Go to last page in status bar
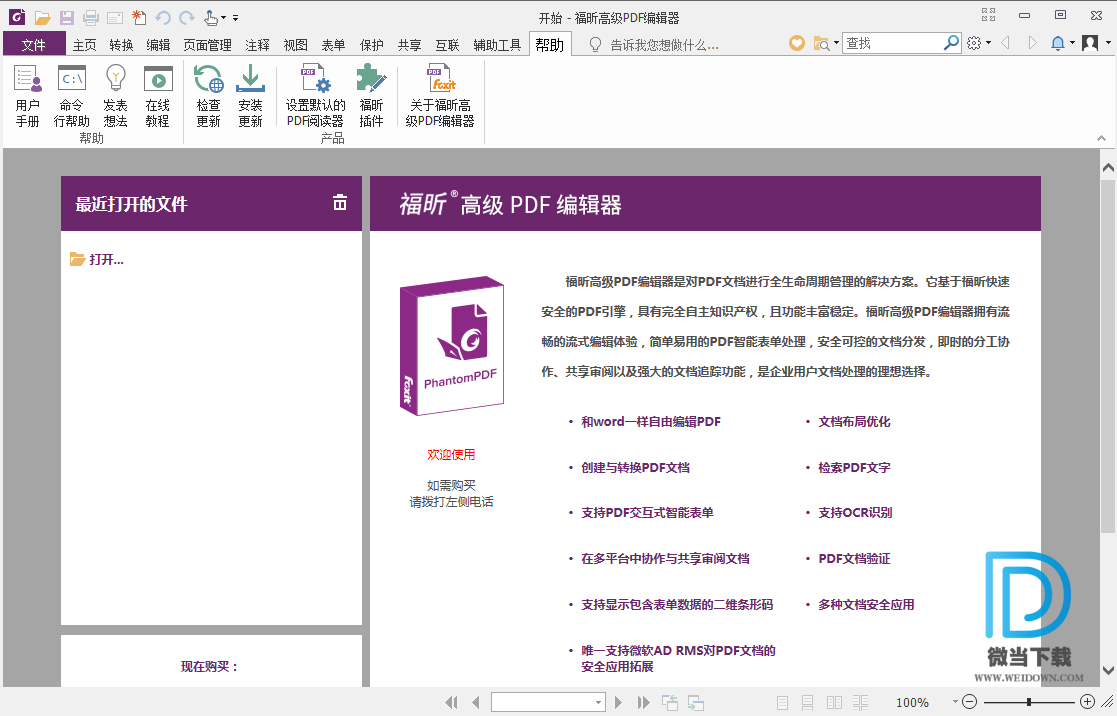Image resolution: width=1117 pixels, height=716 pixels. [x=643, y=702]
